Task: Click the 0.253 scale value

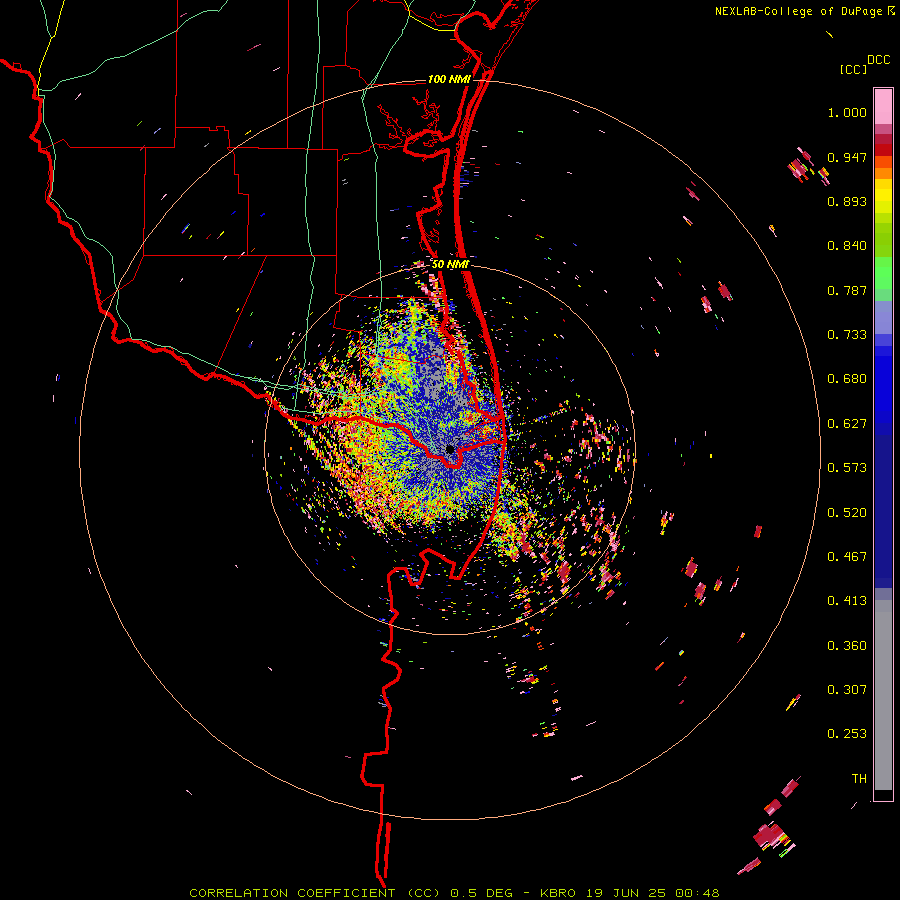Action: click(x=847, y=734)
